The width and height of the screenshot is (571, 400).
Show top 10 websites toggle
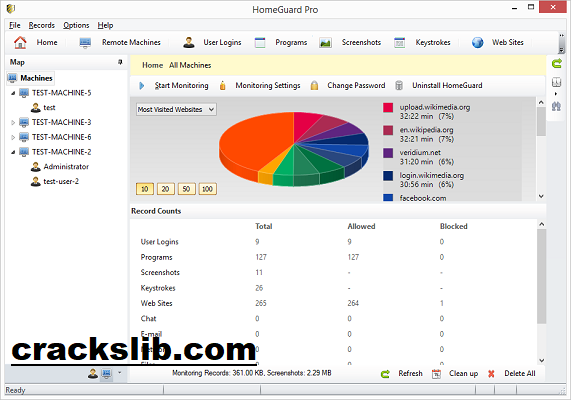point(145,189)
